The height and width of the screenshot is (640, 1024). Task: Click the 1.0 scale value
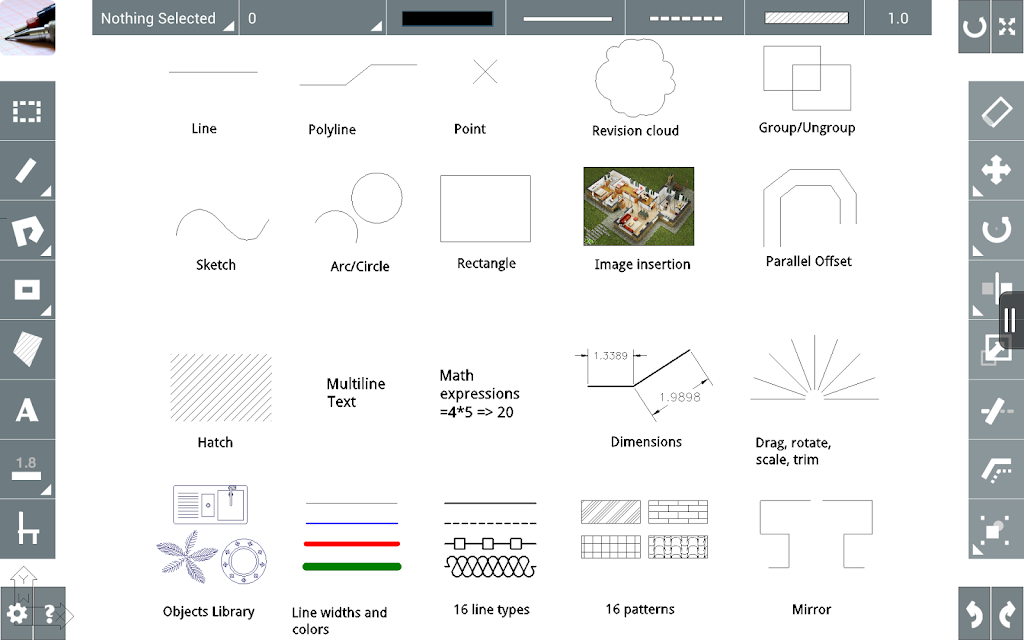click(898, 18)
